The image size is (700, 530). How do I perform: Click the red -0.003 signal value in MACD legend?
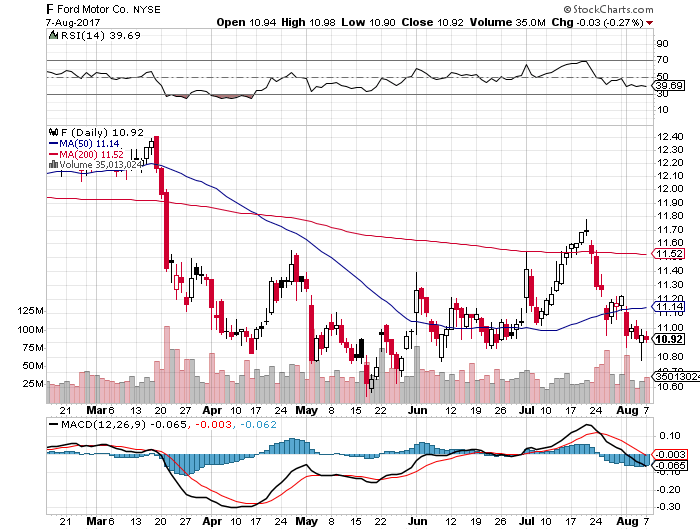tap(213, 424)
